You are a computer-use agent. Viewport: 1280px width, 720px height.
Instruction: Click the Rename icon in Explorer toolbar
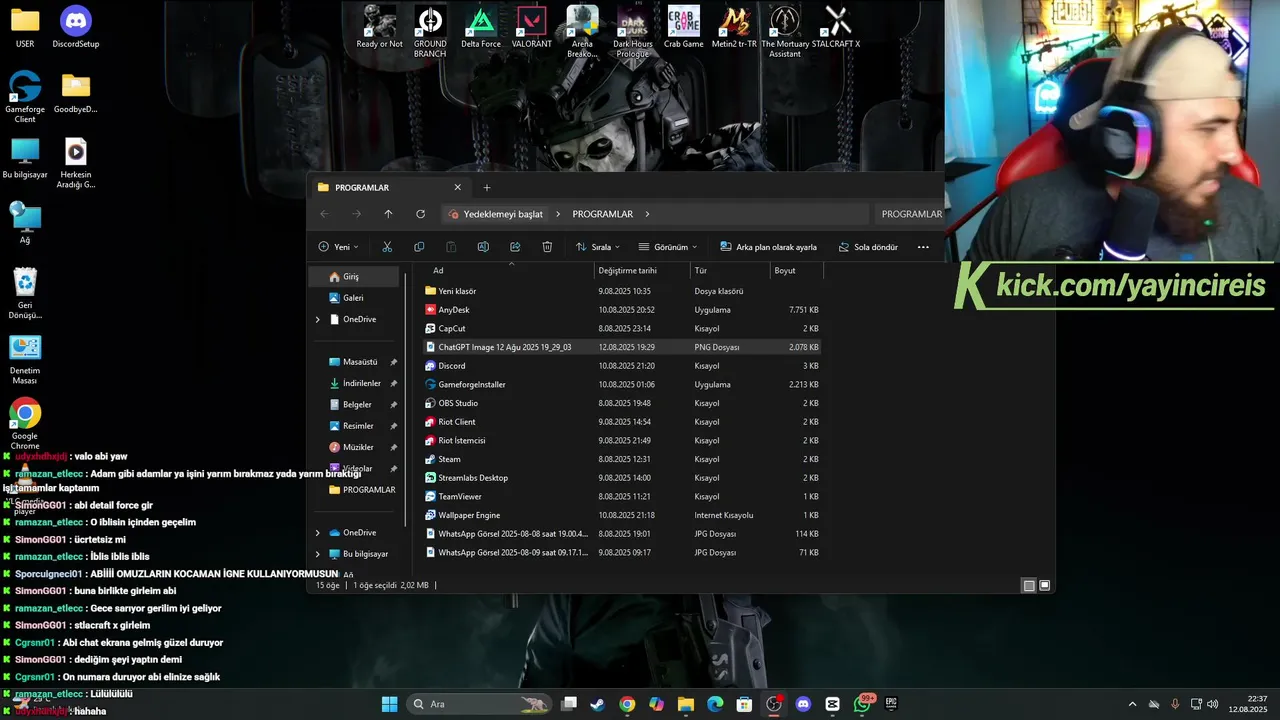[483, 247]
